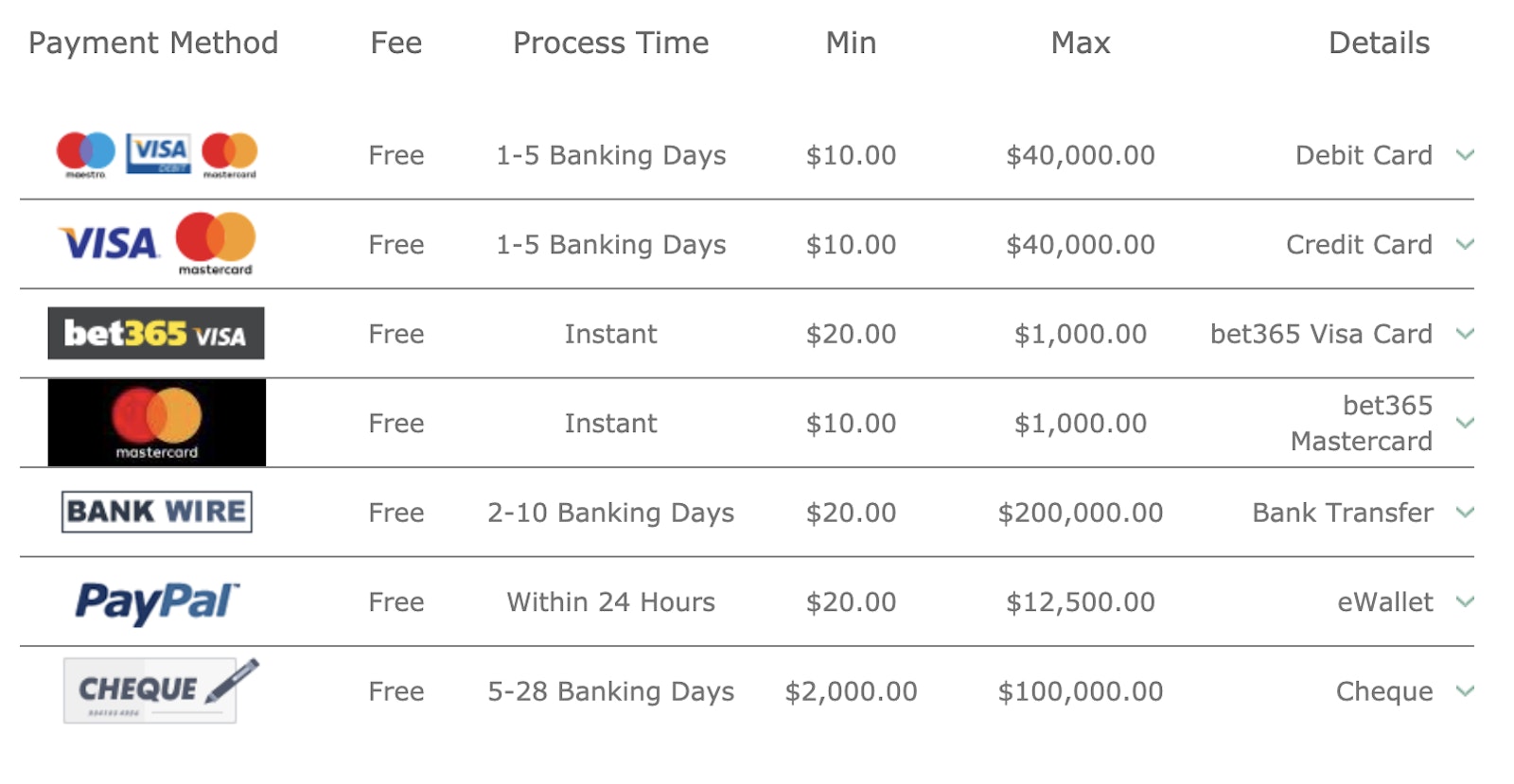Expand the bet365 Visa Card chevron

pos(1465,334)
